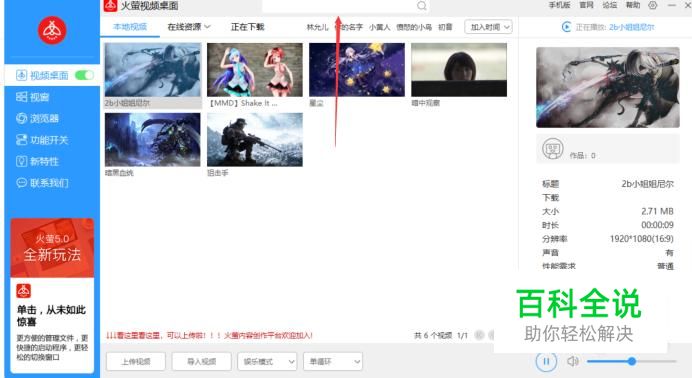Image resolution: width=692 pixels, height=378 pixels.
Task: Click the large preview image in details panel
Action: click(608, 87)
